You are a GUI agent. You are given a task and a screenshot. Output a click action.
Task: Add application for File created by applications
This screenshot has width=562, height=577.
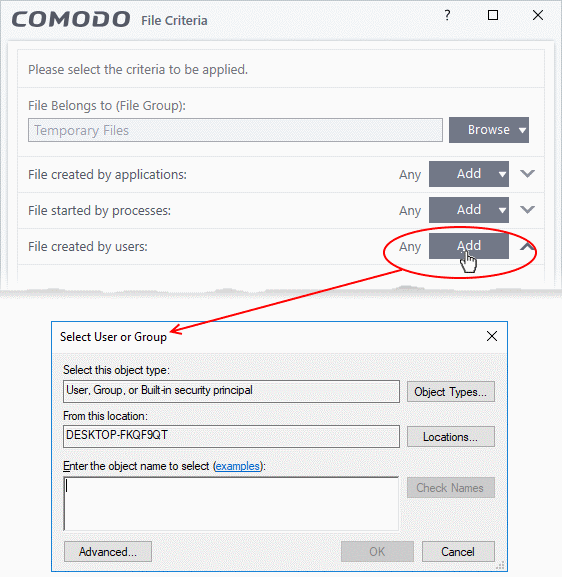point(469,174)
